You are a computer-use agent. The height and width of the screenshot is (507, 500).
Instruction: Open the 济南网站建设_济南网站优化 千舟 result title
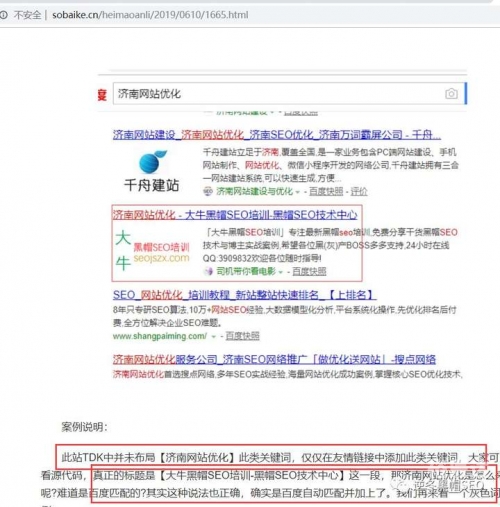coord(277,135)
